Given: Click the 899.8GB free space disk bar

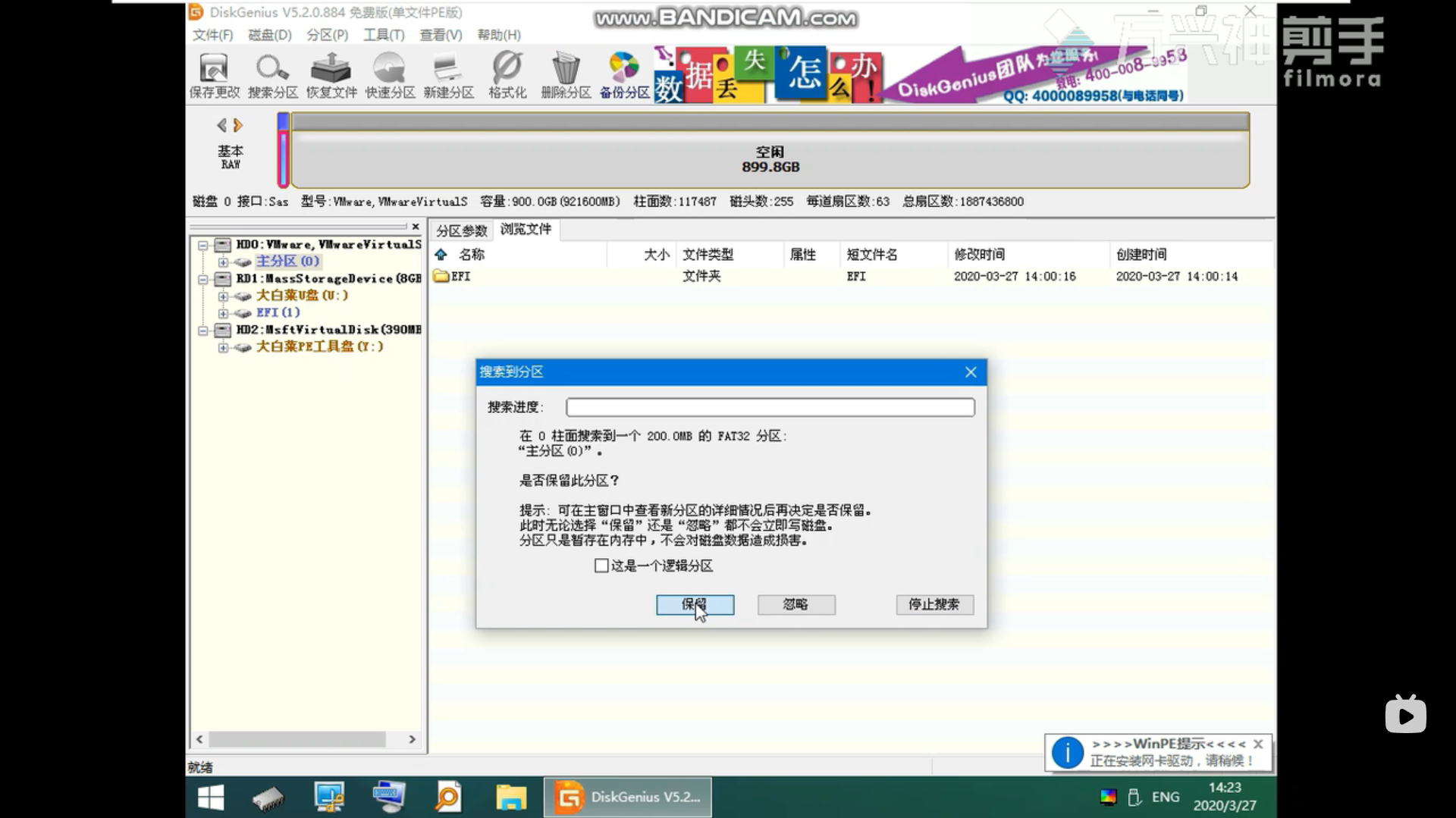Looking at the screenshot, I should tap(770, 159).
